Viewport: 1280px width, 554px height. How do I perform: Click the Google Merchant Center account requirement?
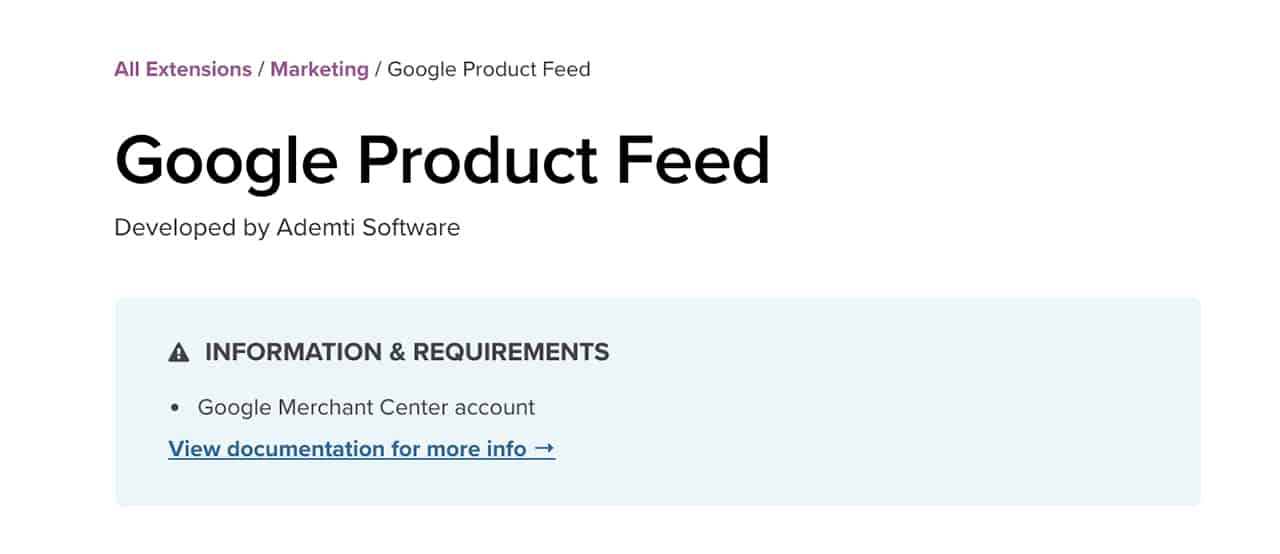366,407
